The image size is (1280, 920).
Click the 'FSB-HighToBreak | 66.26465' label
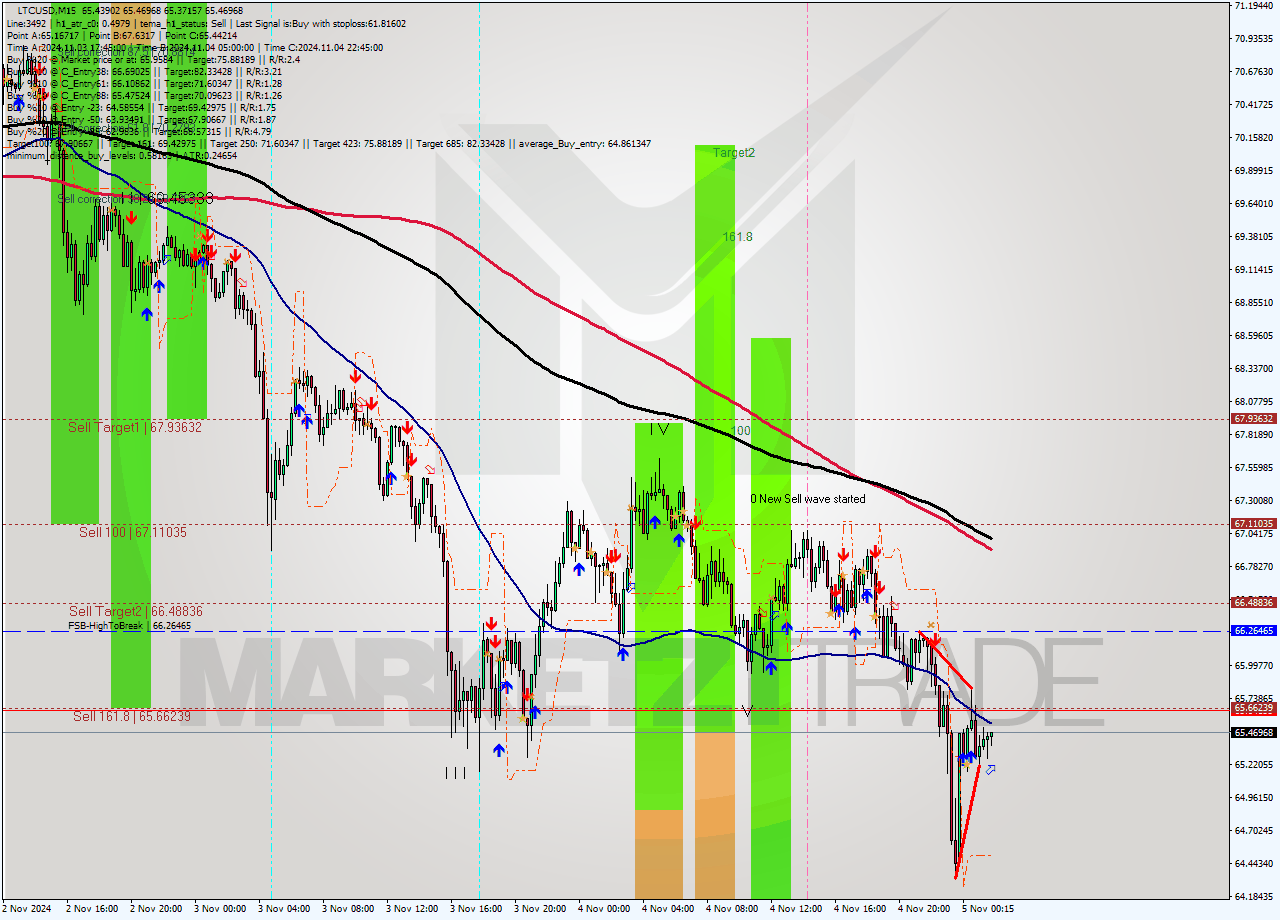[129, 625]
